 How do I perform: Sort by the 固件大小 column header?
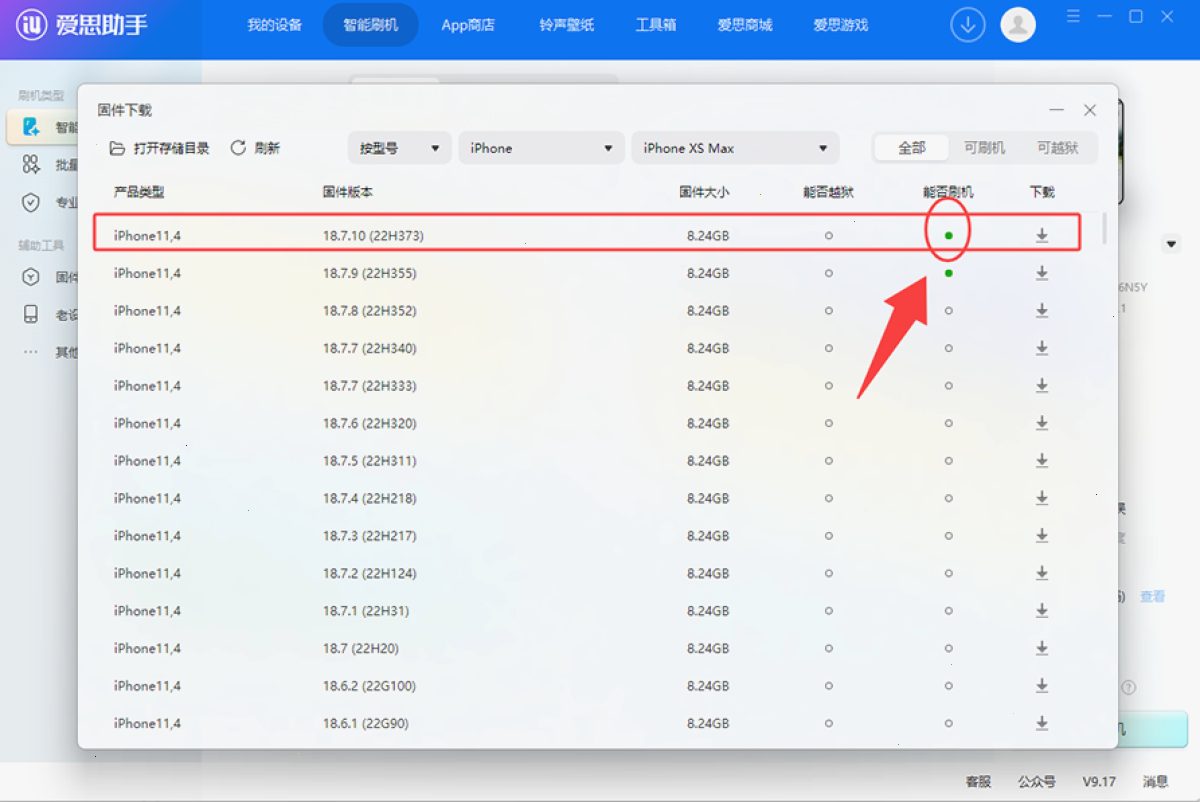point(704,191)
